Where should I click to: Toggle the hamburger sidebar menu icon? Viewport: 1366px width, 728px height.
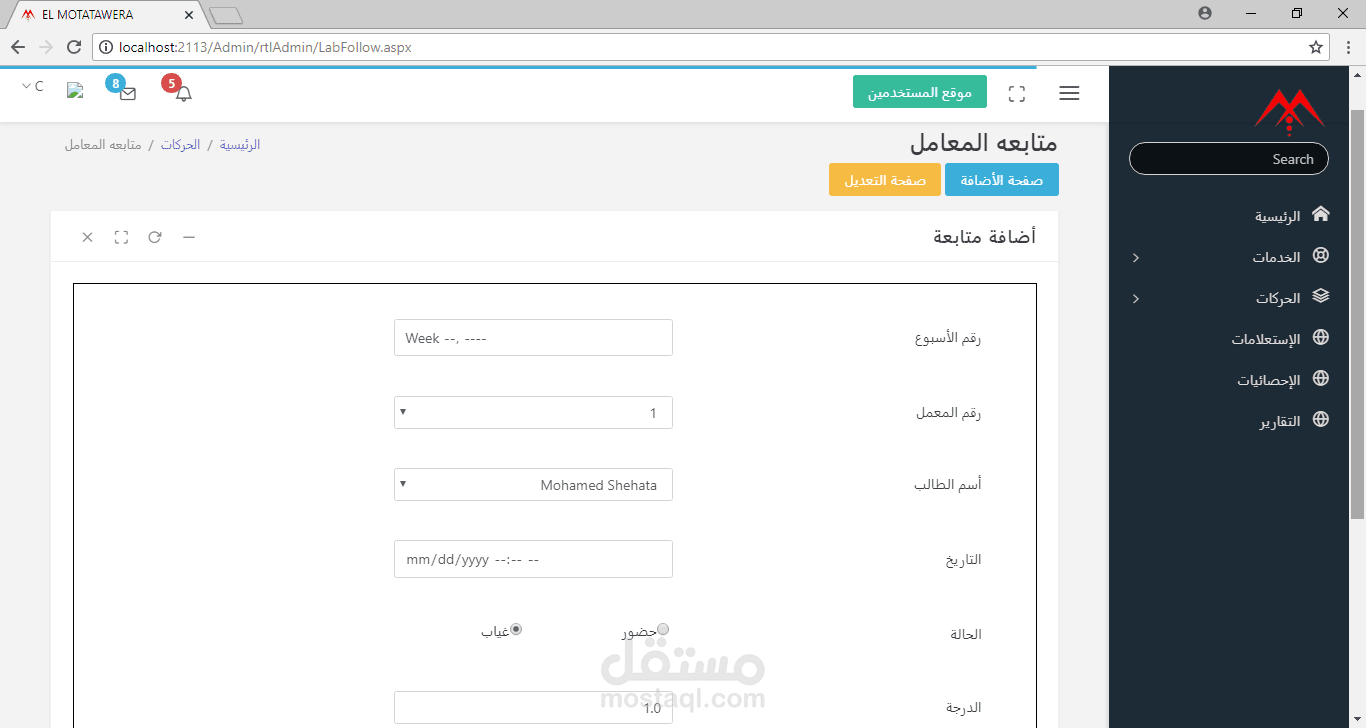pyautogui.click(x=1069, y=94)
